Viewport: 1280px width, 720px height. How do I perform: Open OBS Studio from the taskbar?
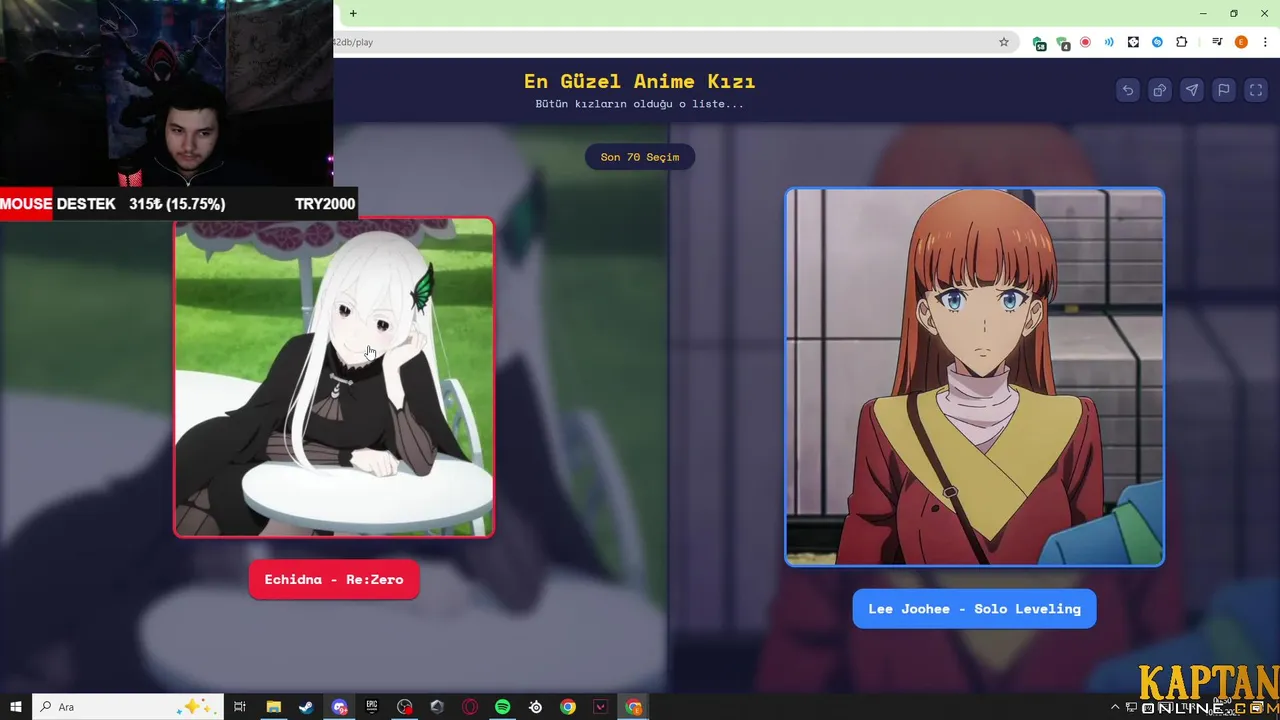[404, 707]
